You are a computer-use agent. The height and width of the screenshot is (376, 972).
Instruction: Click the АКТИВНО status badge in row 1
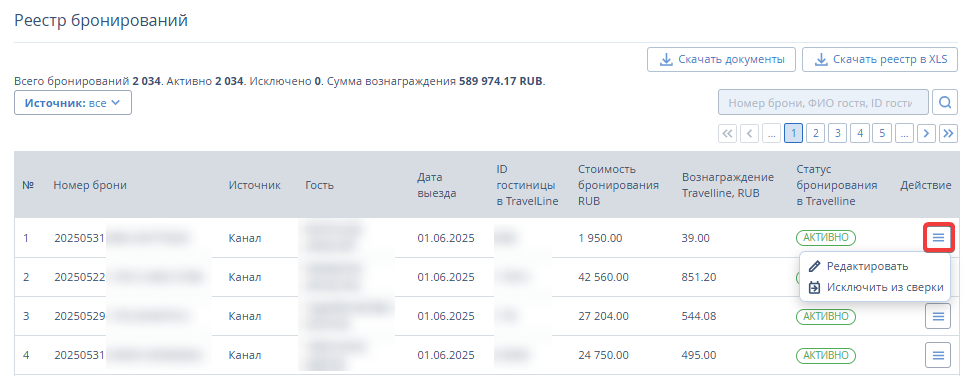826,238
